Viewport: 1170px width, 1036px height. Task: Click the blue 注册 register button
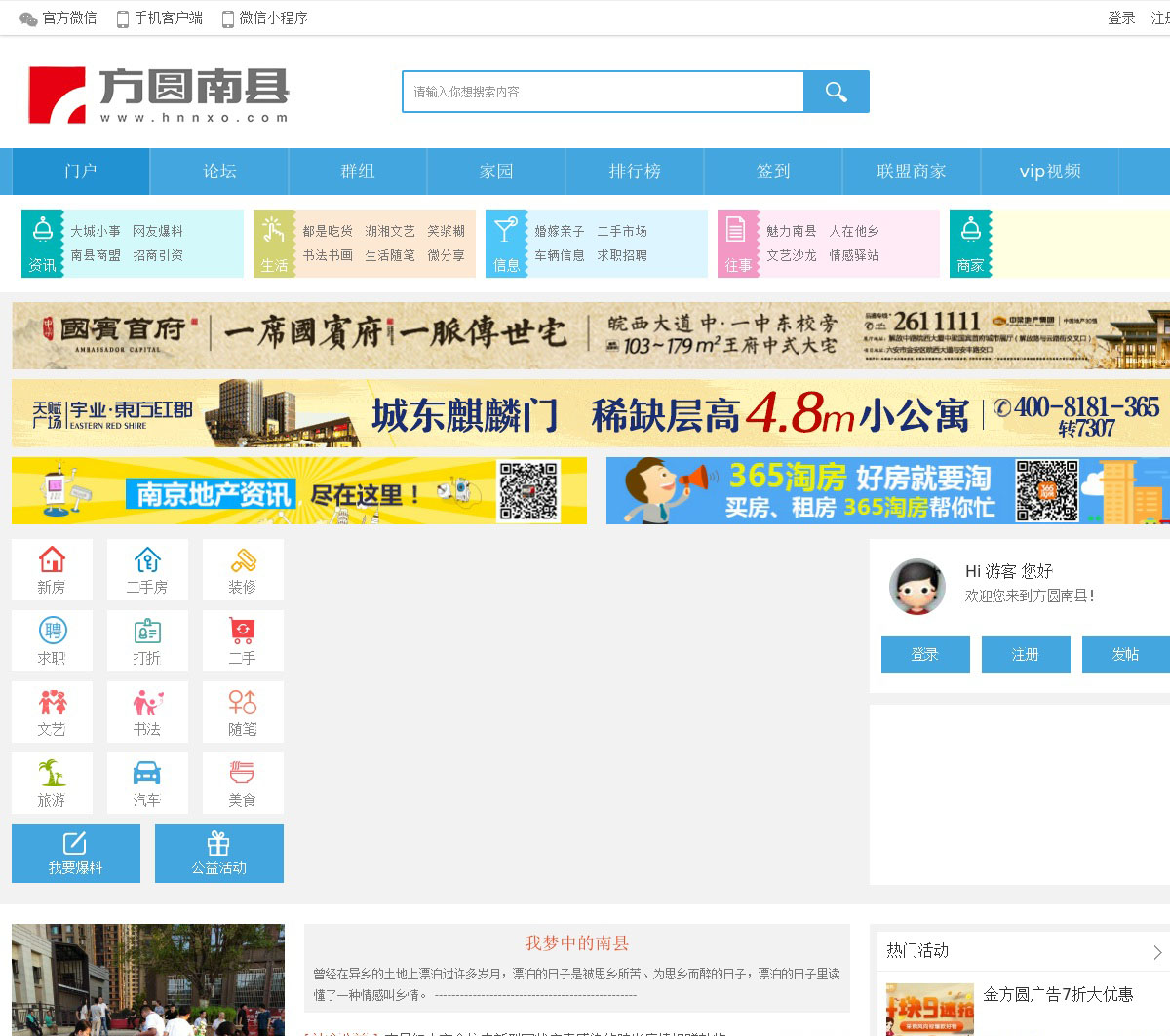[1026, 655]
